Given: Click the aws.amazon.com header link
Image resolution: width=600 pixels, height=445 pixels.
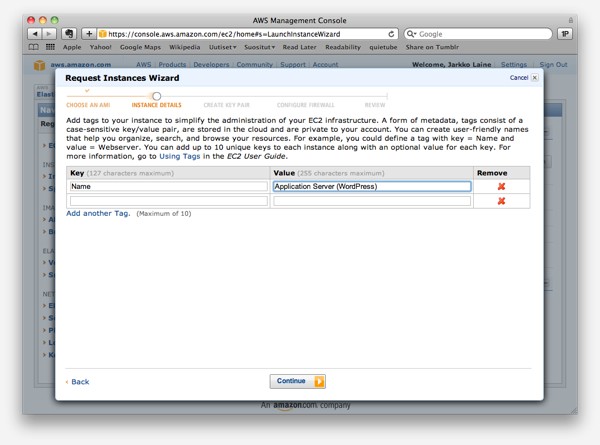Looking at the screenshot, I should (81, 65).
